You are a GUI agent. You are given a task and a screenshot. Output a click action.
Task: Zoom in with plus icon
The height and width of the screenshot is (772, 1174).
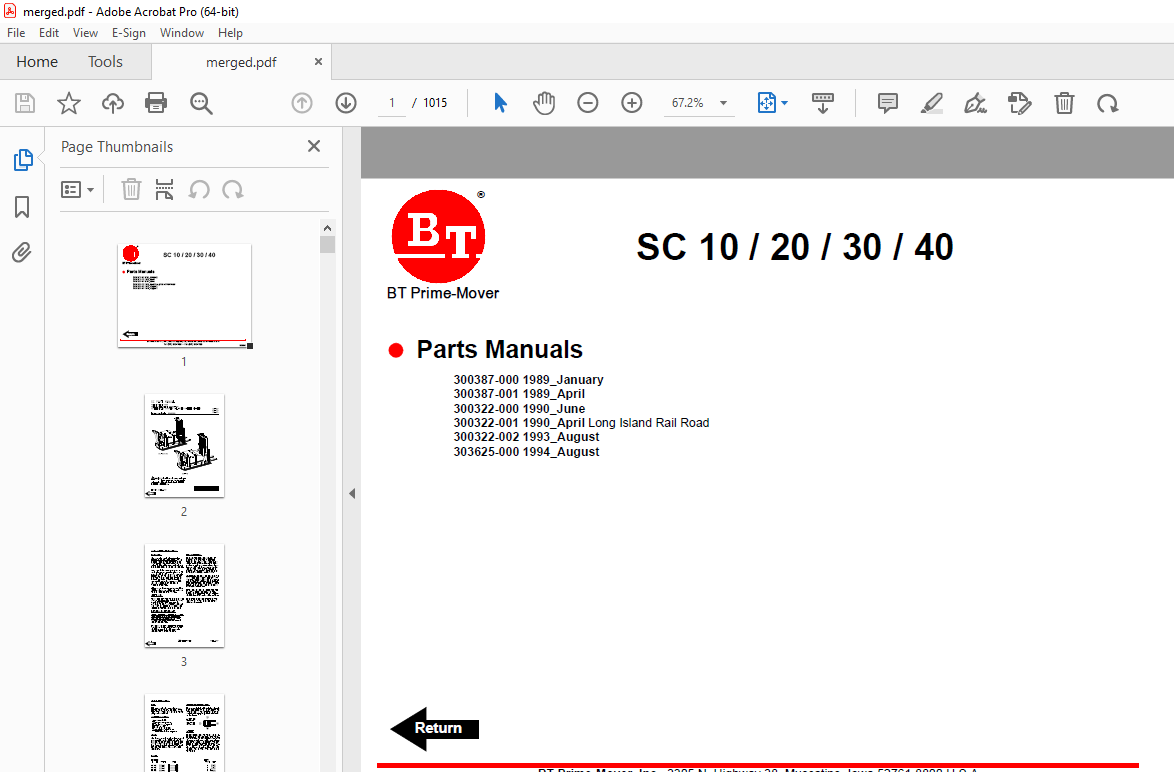tap(632, 103)
